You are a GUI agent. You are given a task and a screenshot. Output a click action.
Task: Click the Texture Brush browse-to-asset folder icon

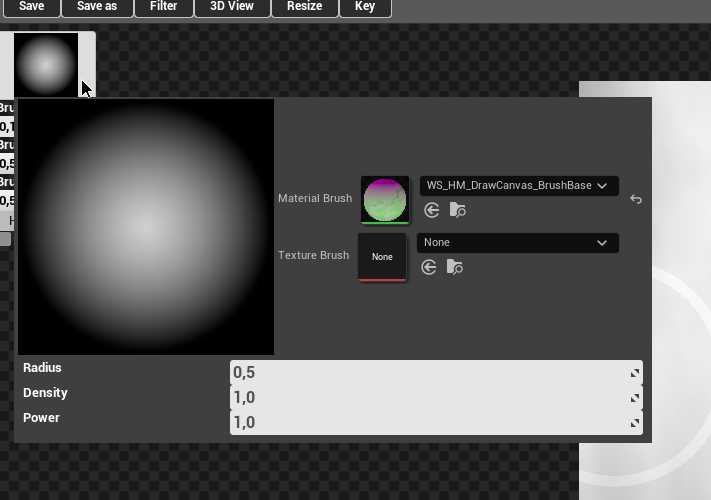pyautogui.click(x=454, y=267)
